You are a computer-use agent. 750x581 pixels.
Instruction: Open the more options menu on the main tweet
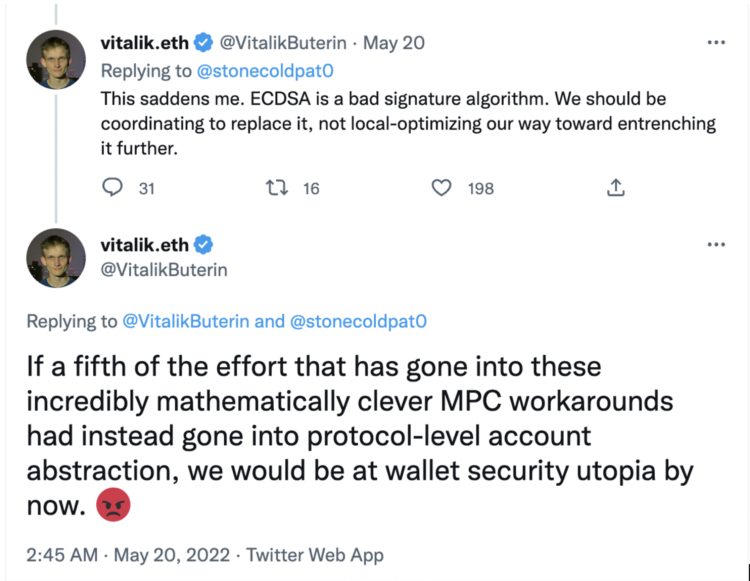pos(715,245)
